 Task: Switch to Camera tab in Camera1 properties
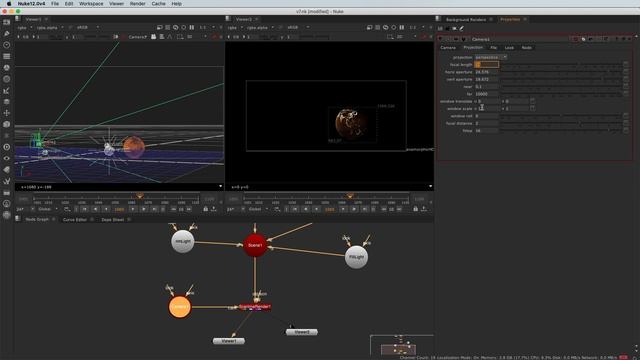[448, 48]
